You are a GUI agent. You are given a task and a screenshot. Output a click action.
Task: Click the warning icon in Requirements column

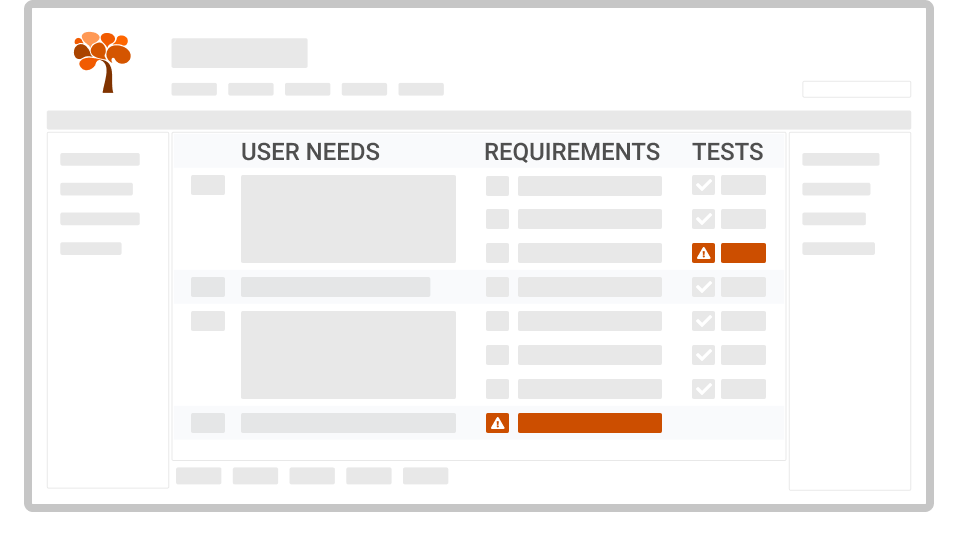pyautogui.click(x=497, y=423)
